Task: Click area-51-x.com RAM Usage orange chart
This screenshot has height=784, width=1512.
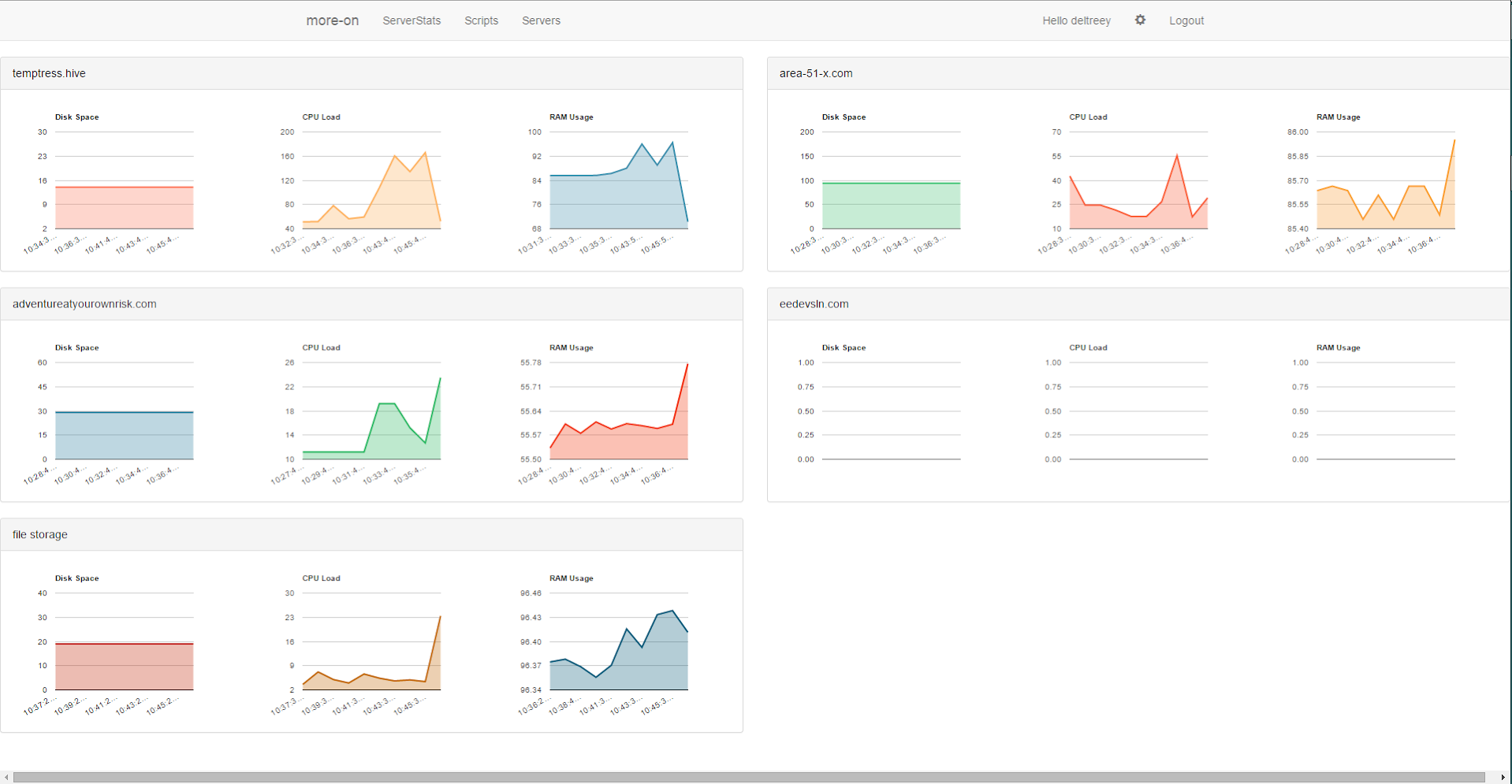Action: click(x=1386, y=180)
